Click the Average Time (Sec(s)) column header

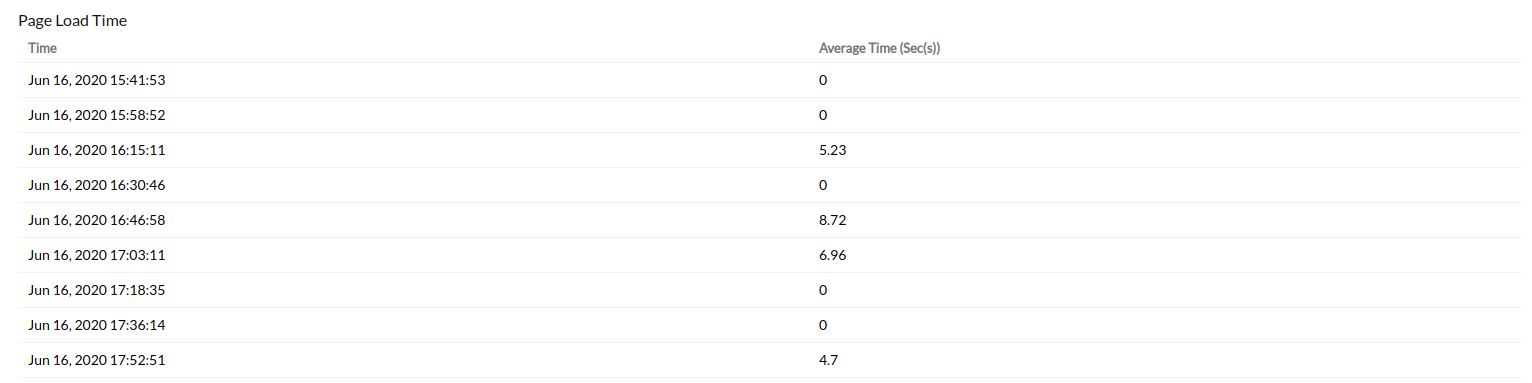point(881,48)
